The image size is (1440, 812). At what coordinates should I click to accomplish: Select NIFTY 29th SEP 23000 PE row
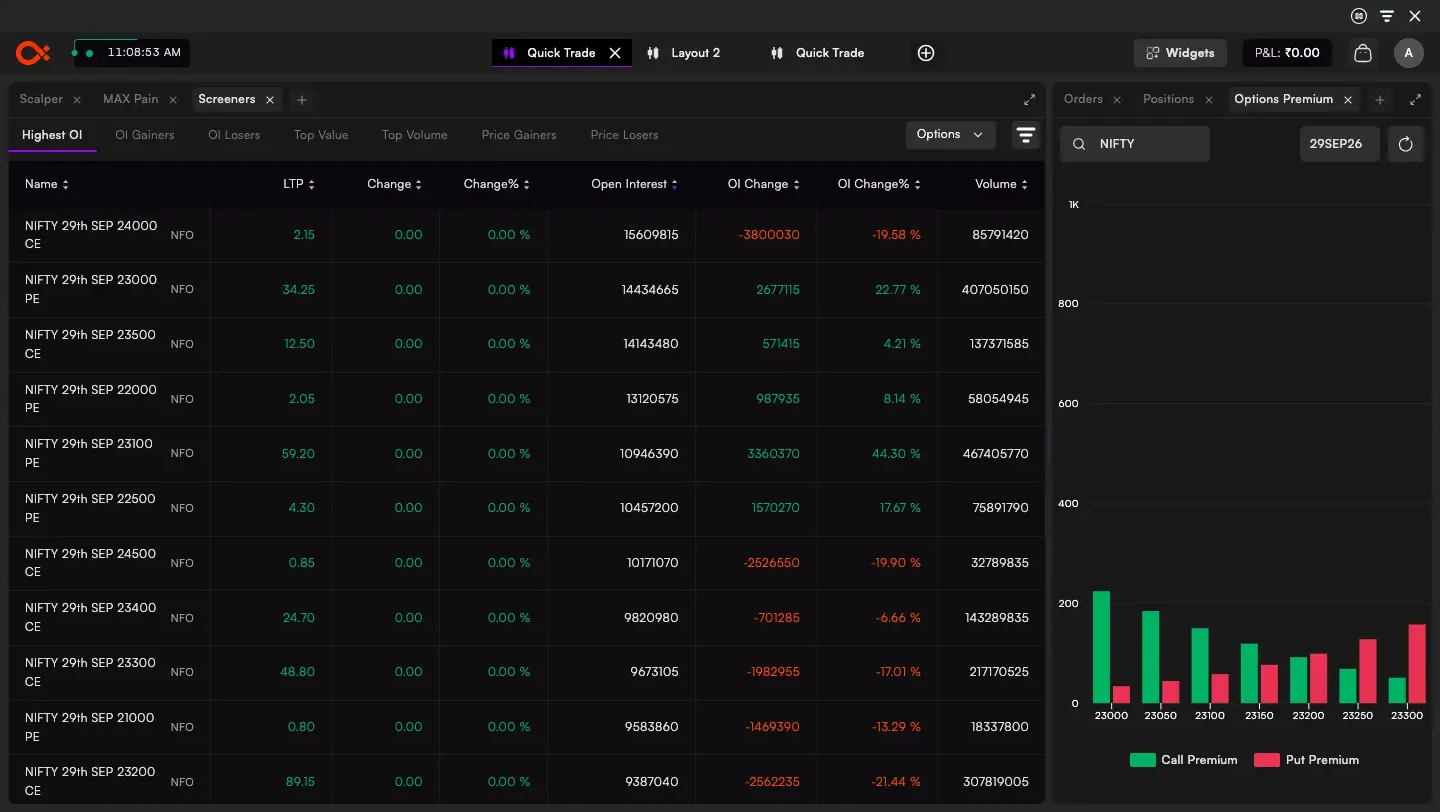click(x=526, y=290)
